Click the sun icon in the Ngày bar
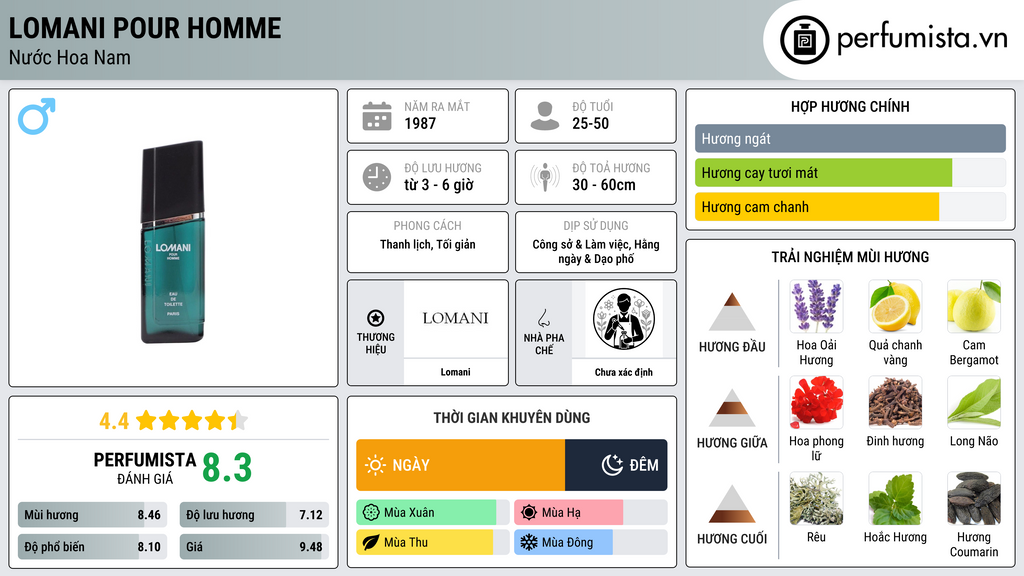This screenshot has width=1024, height=576. (375, 465)
